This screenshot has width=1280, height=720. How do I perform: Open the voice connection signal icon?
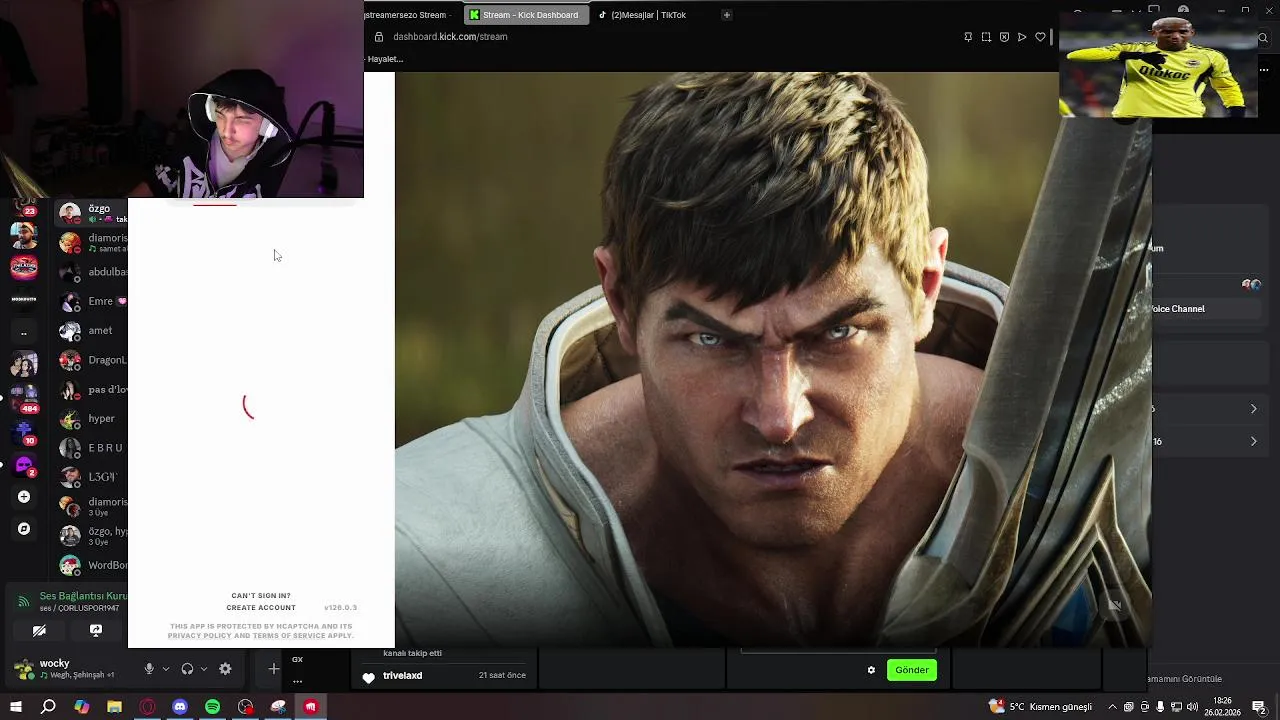click(23, 601)
